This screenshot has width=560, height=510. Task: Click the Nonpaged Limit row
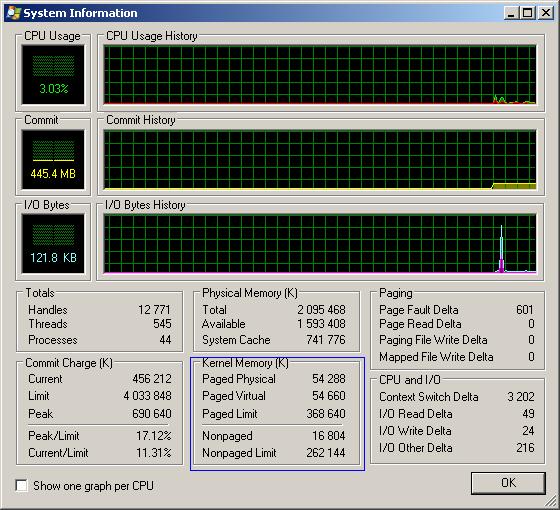click(274, 453)
